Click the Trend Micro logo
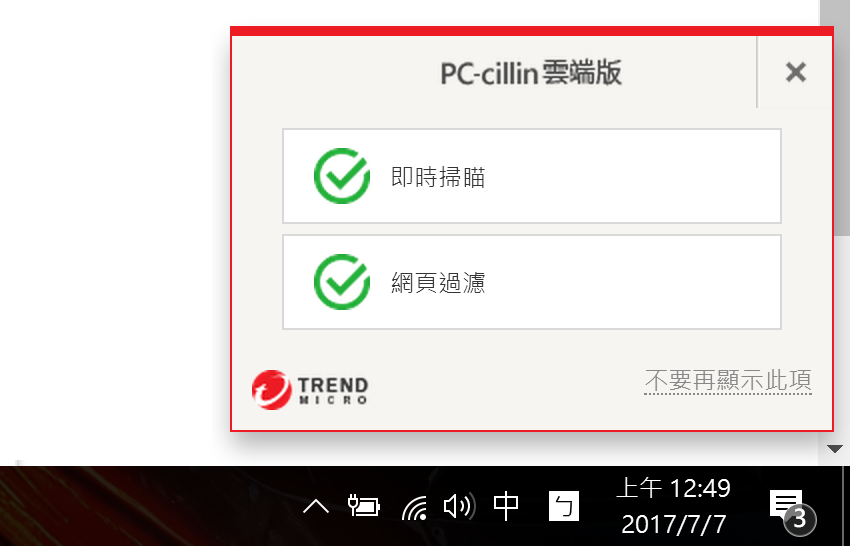This screenshot has width=850, height=546. [x=310, y=390]
